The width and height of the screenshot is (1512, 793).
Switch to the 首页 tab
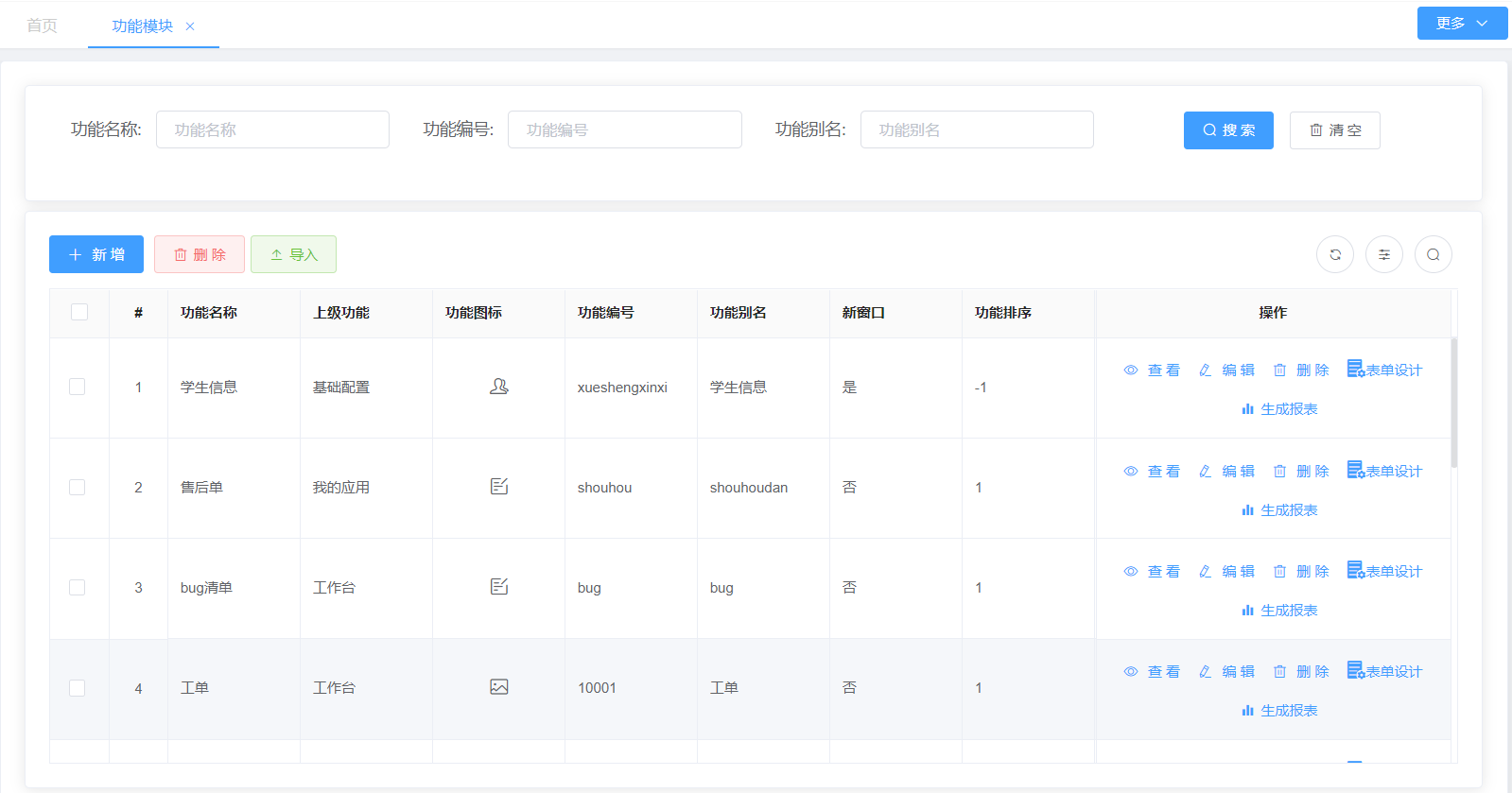[42, 26]
